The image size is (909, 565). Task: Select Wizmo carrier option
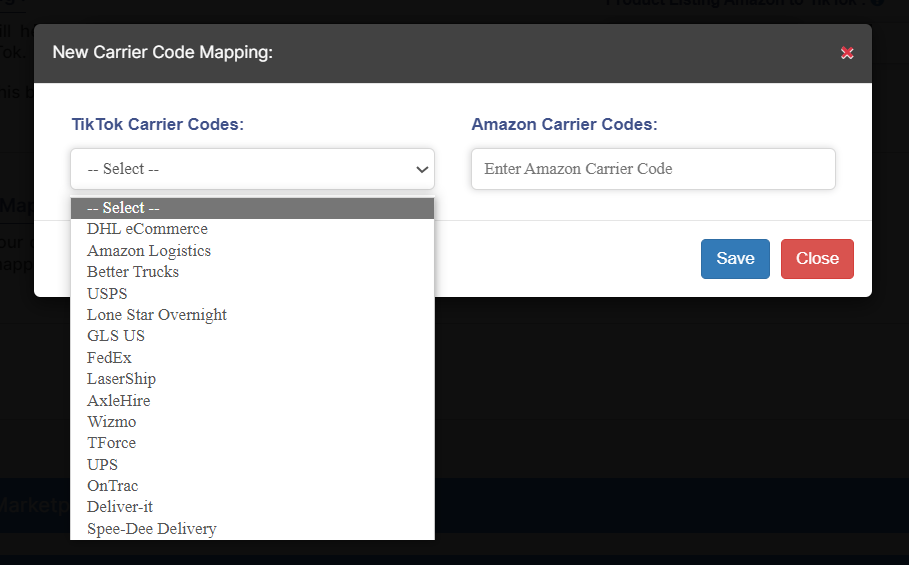pos(111,422)
